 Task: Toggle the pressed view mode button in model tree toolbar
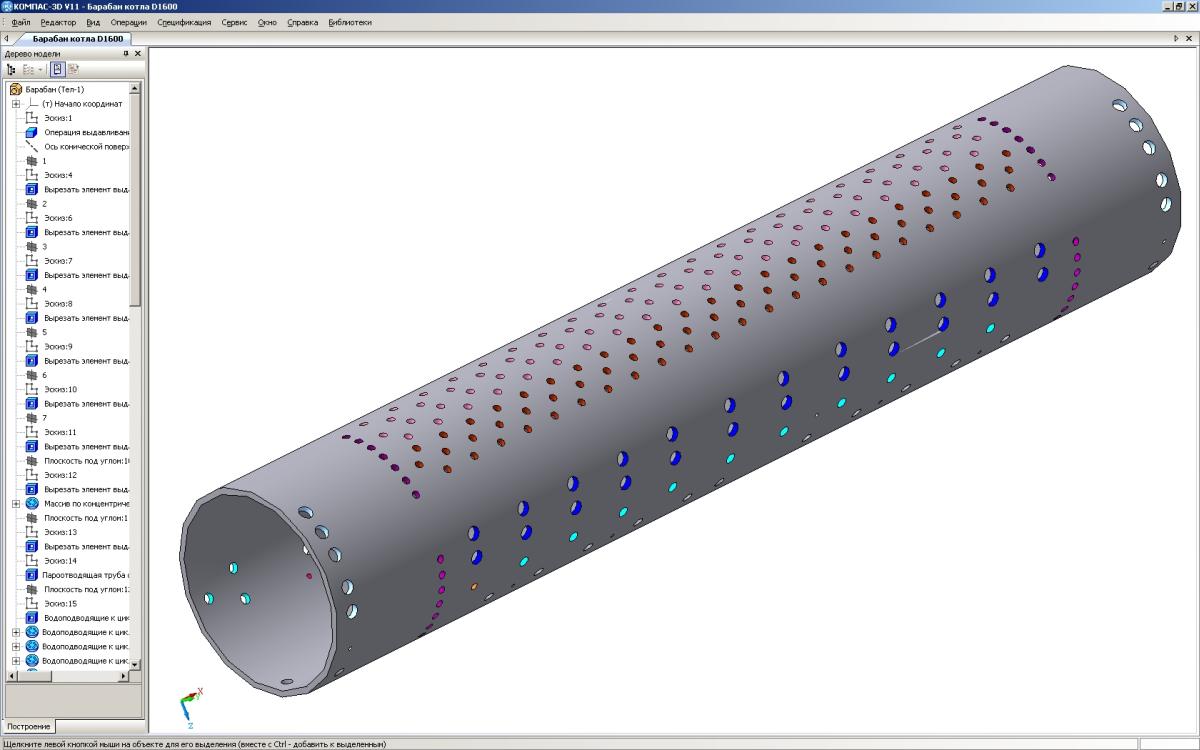click(58, 70)
